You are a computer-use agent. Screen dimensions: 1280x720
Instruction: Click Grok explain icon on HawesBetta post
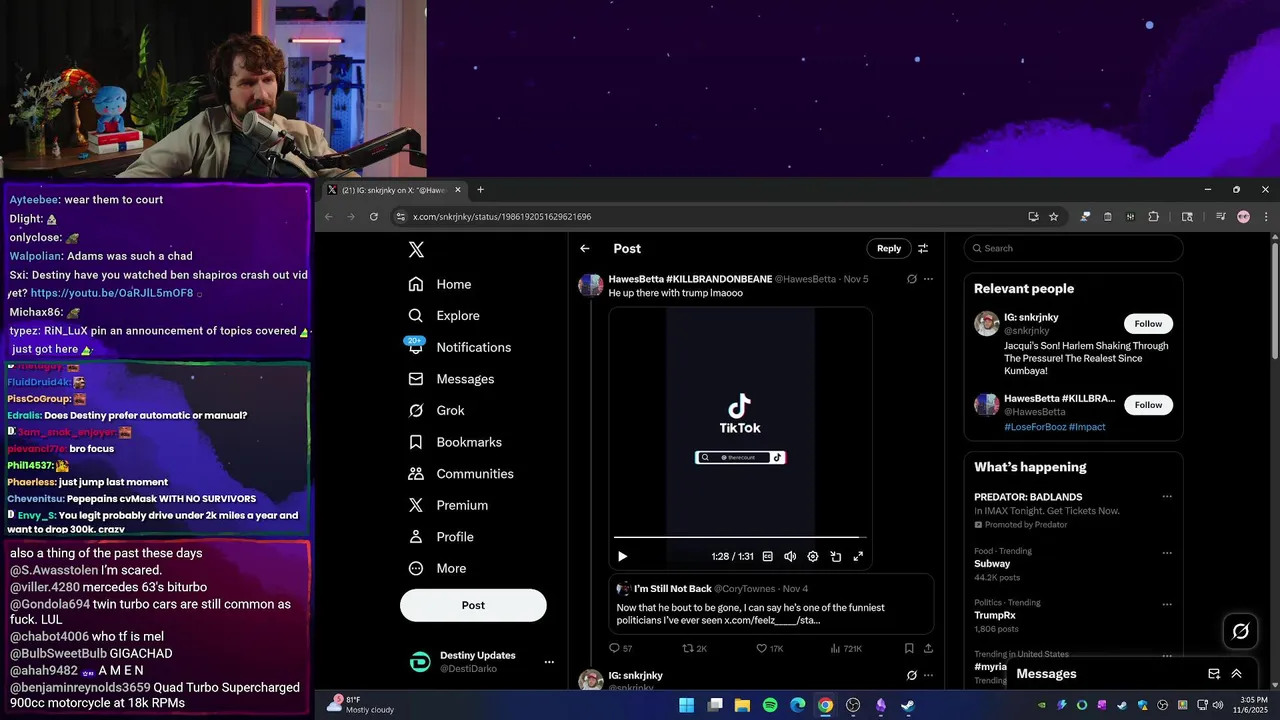tap(911, 279)
